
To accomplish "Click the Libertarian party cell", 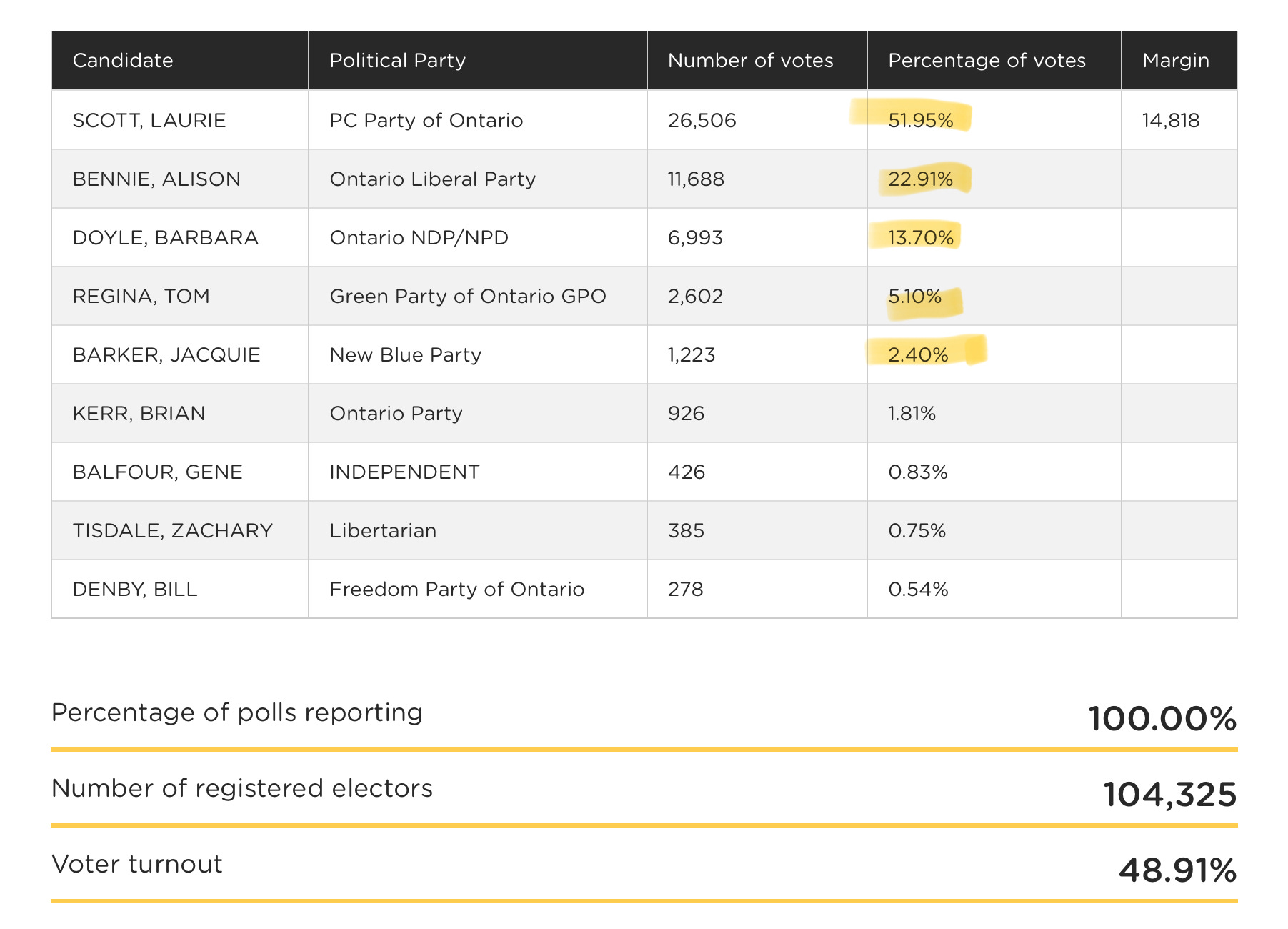I will tap(478, 530).
